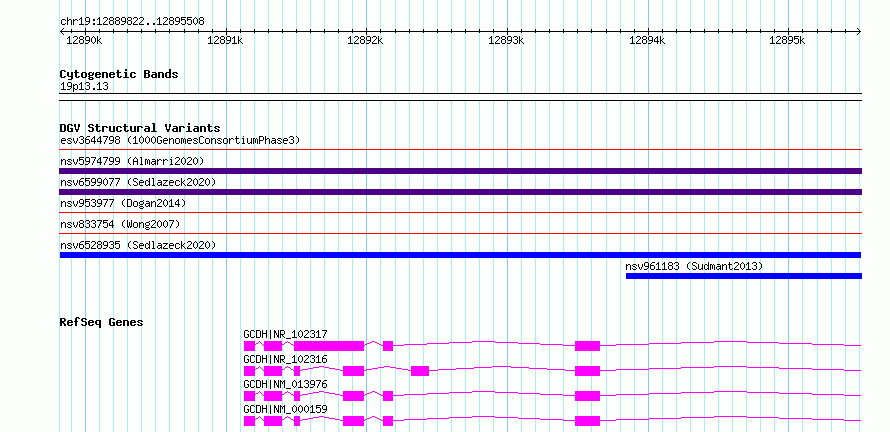Click the esv3644798 structural variant label
890x432 pixels.
click(180, 140)
